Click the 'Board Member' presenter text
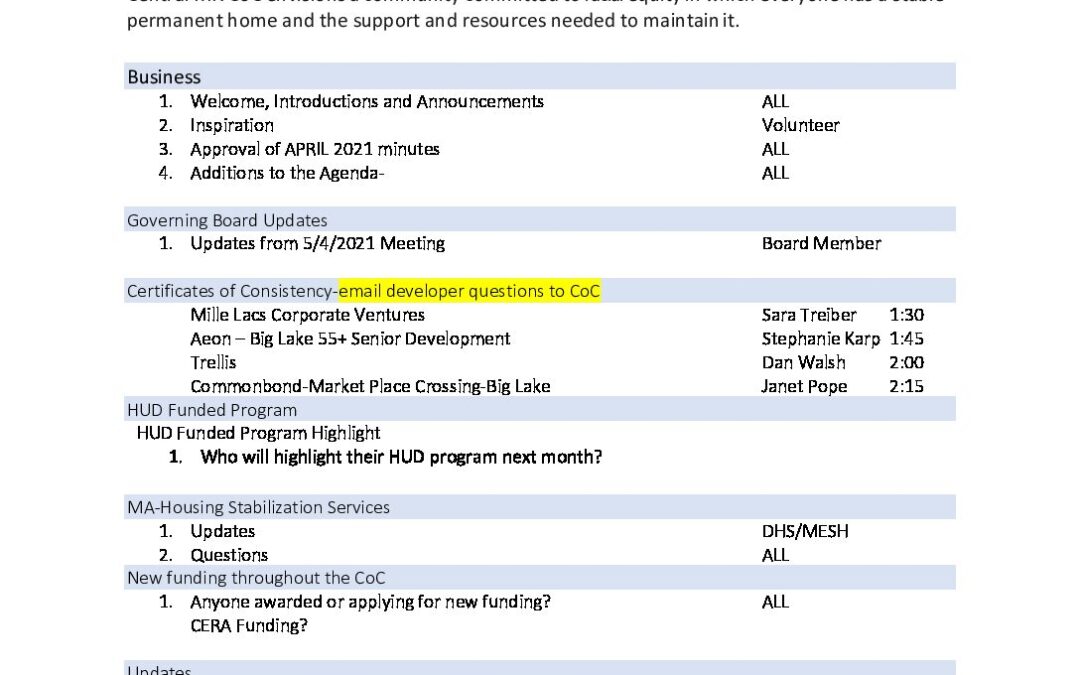 point(821,243)
